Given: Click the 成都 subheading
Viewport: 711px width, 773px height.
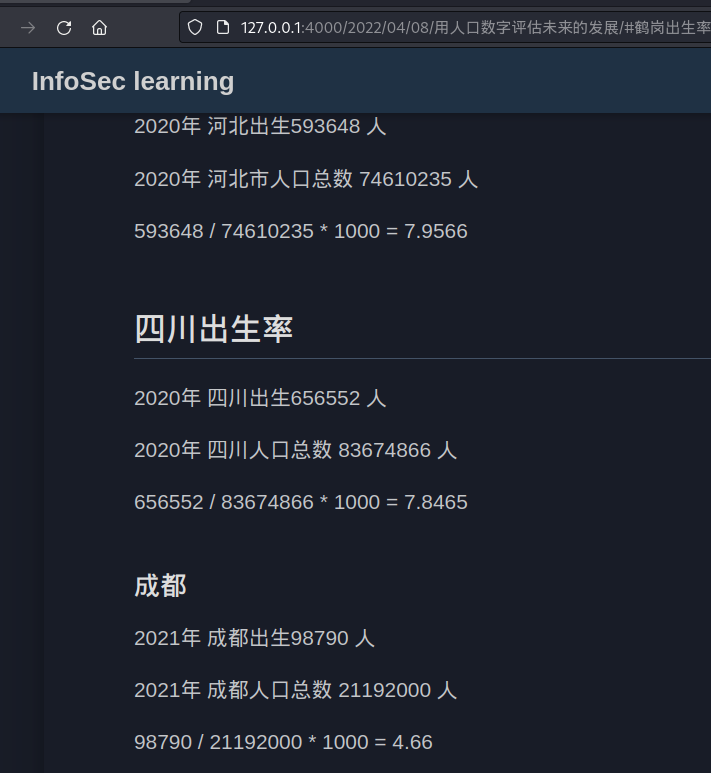Looking at the screenshot, I should tap(160, 586).
